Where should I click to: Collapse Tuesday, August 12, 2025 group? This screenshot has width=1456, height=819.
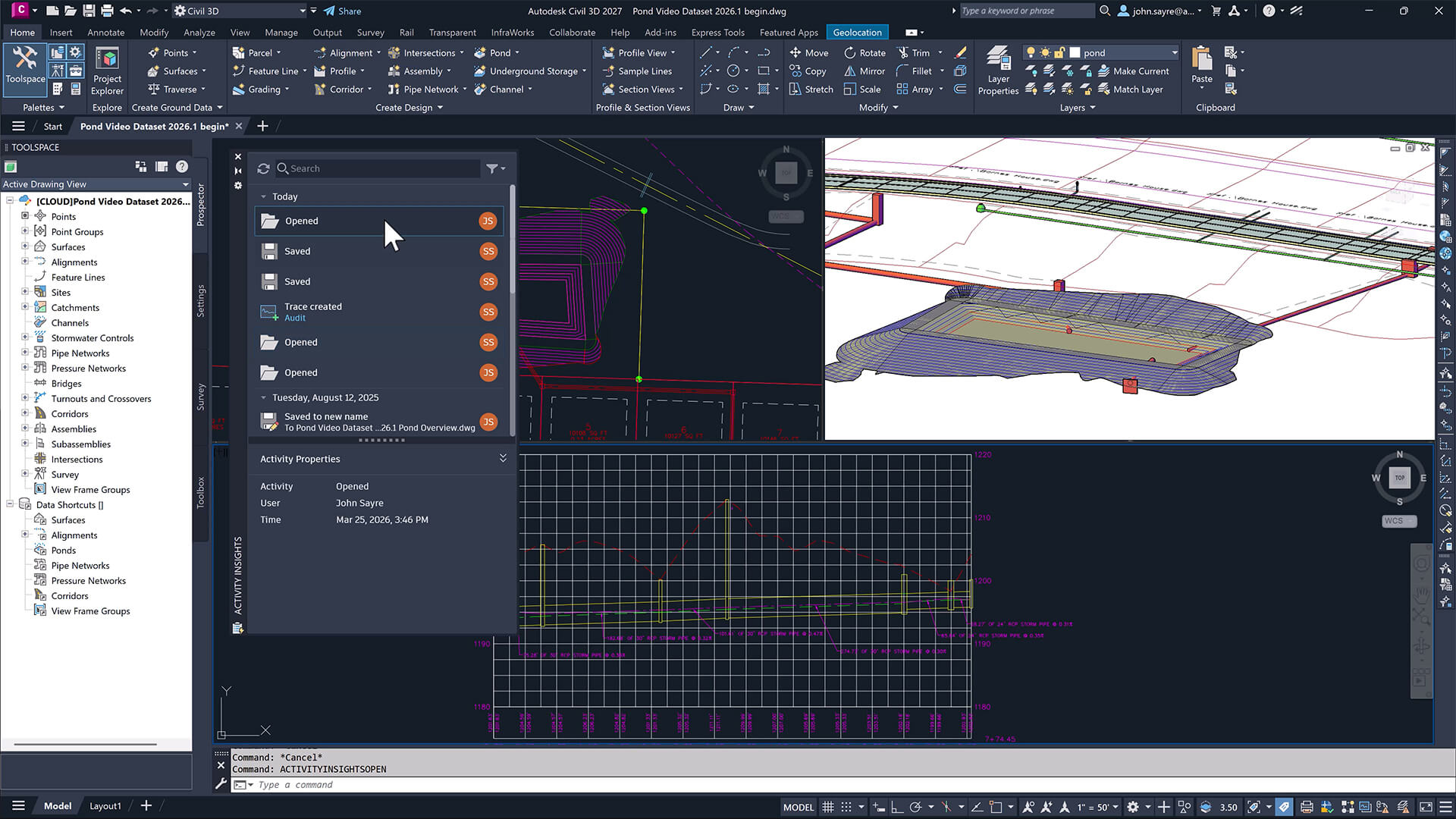point(264,397)
